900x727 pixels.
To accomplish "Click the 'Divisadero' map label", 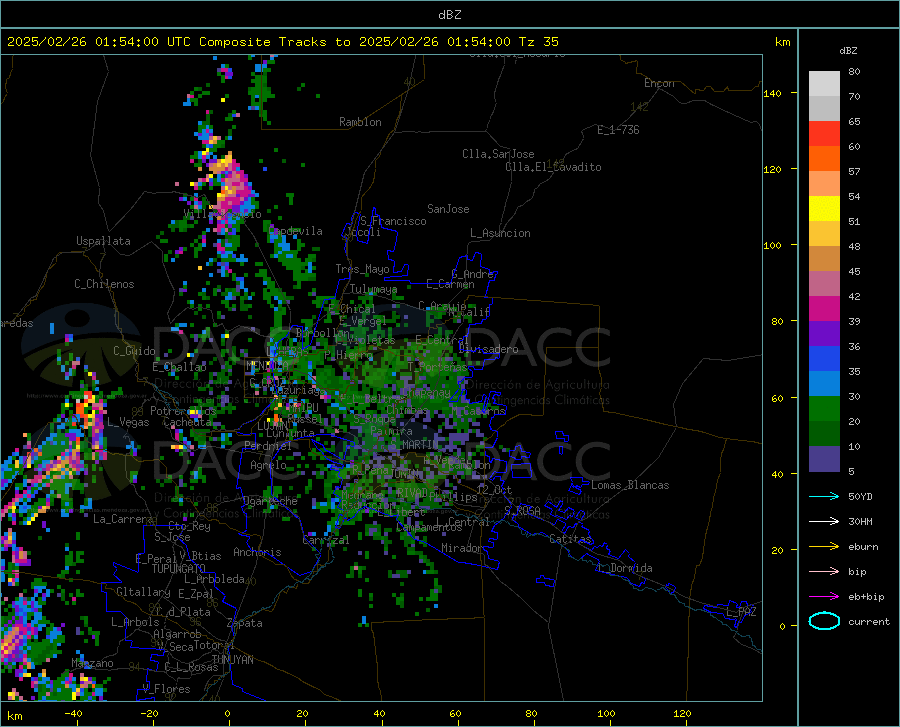I will (x=488, y=349).
